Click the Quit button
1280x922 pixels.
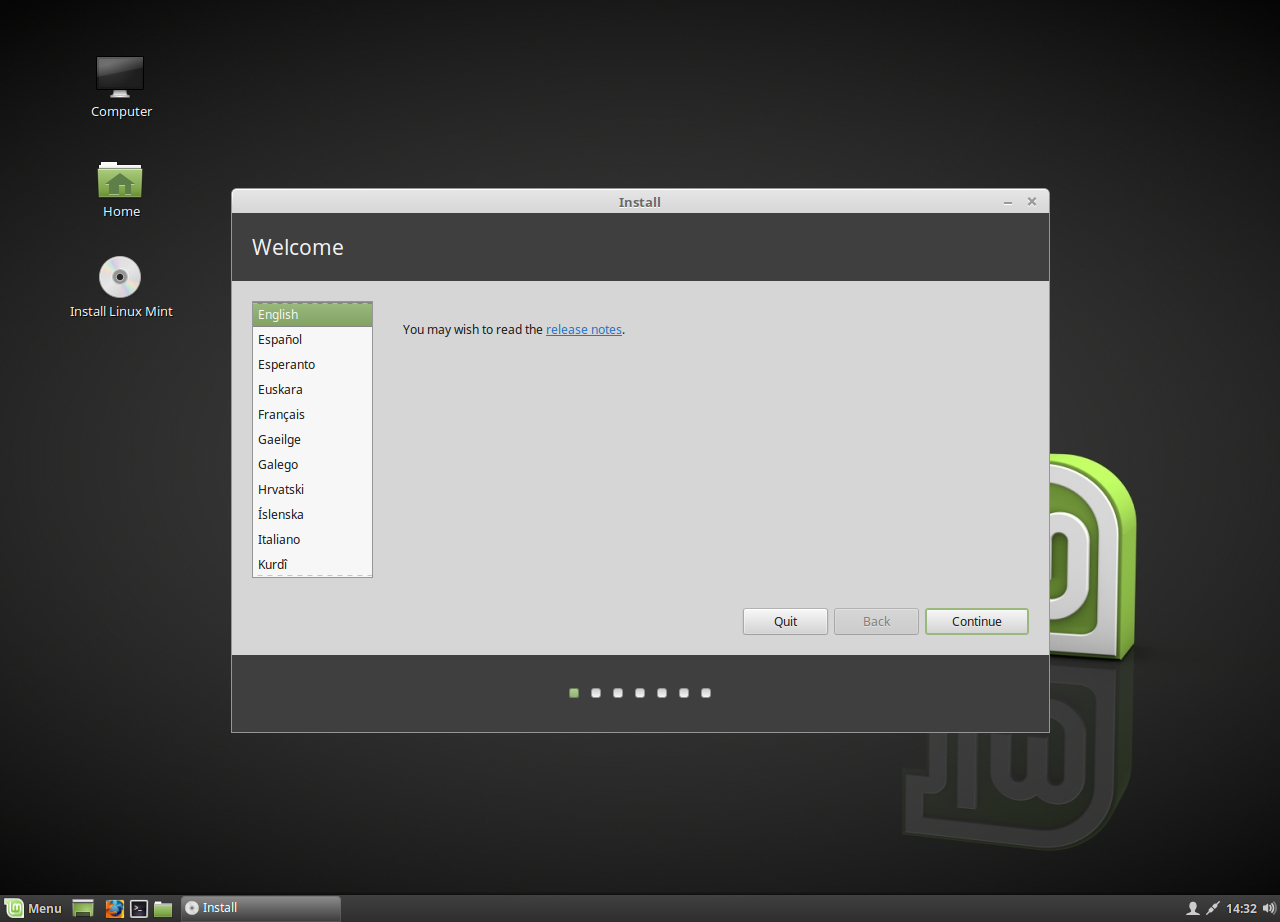click(x=785, y=621)
